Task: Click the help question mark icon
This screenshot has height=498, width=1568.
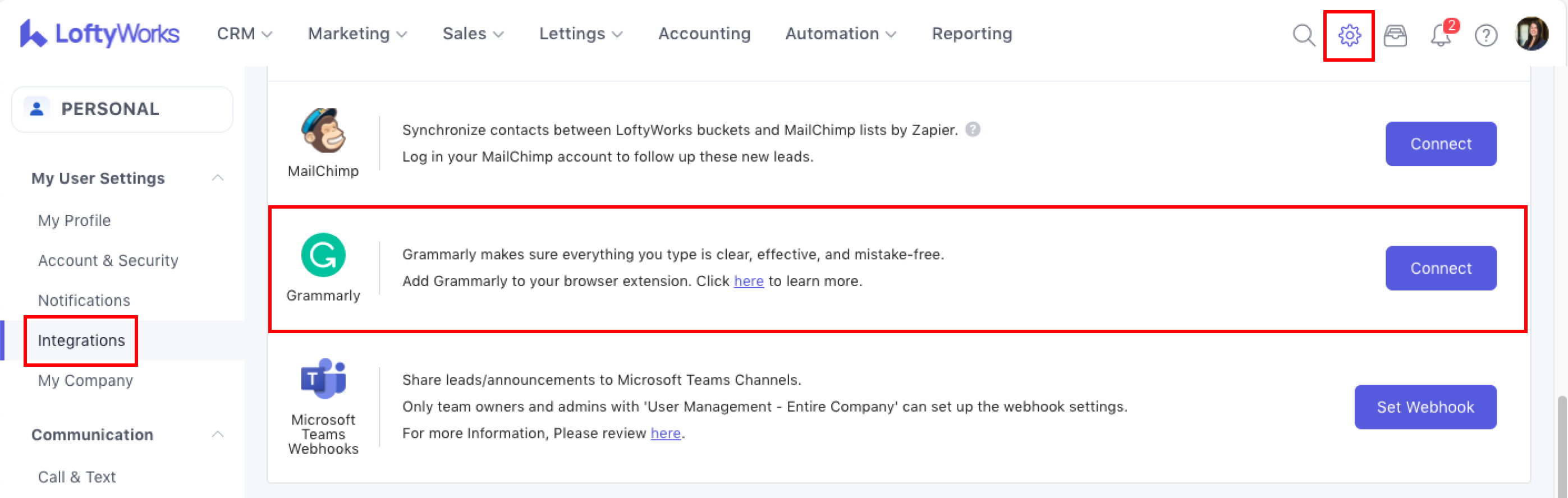Action: (1486, 35)
